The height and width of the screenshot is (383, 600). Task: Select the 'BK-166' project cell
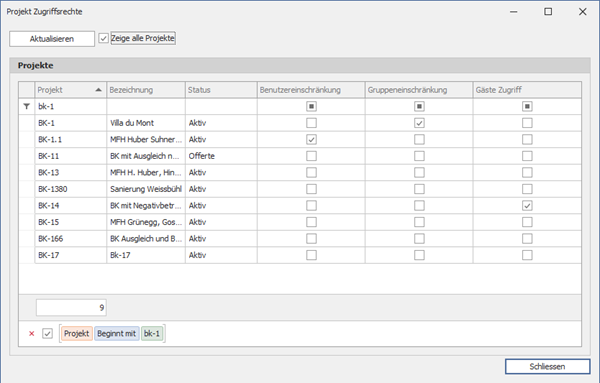tap(71, 238)
